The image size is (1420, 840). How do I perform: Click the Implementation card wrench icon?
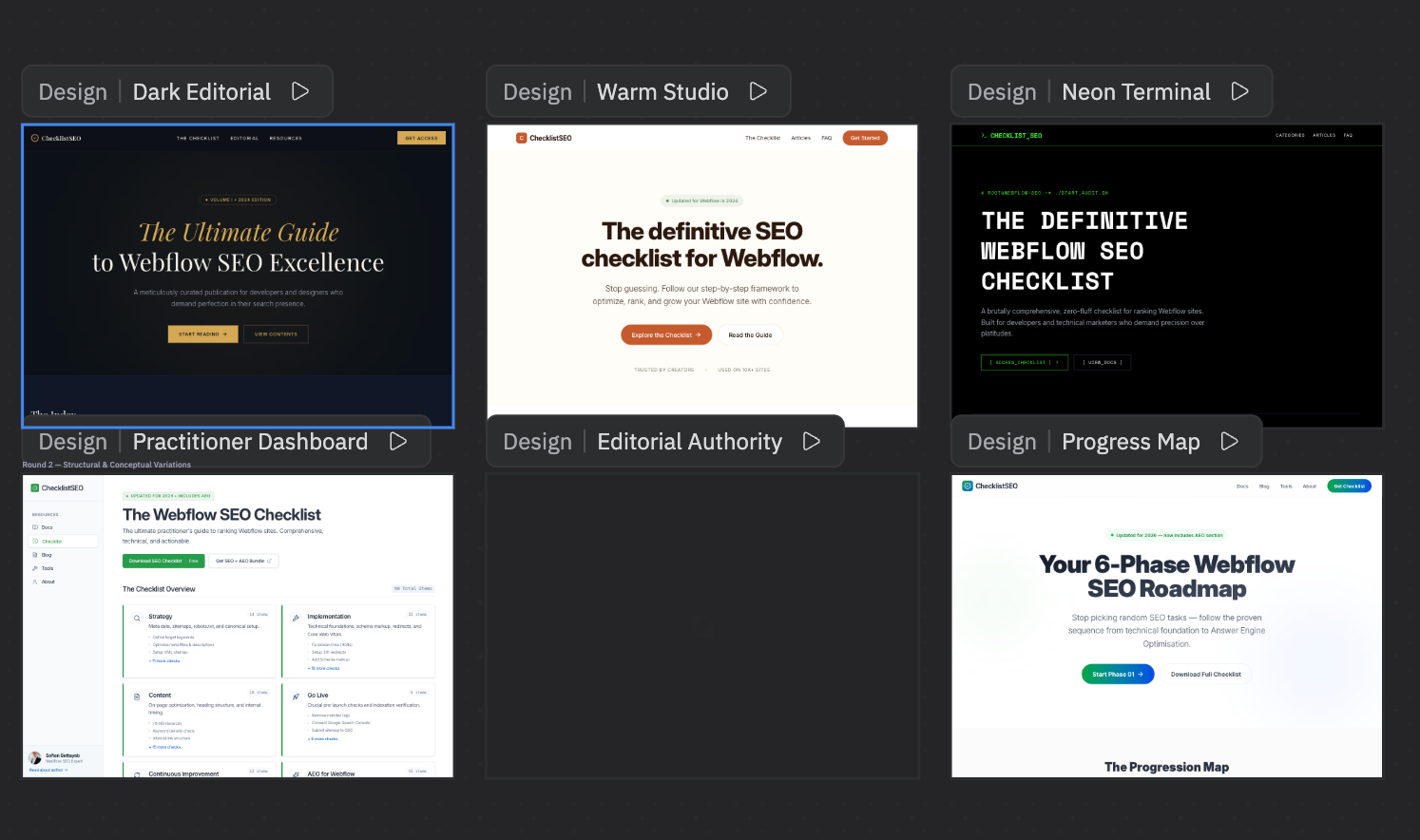[296, 618]
